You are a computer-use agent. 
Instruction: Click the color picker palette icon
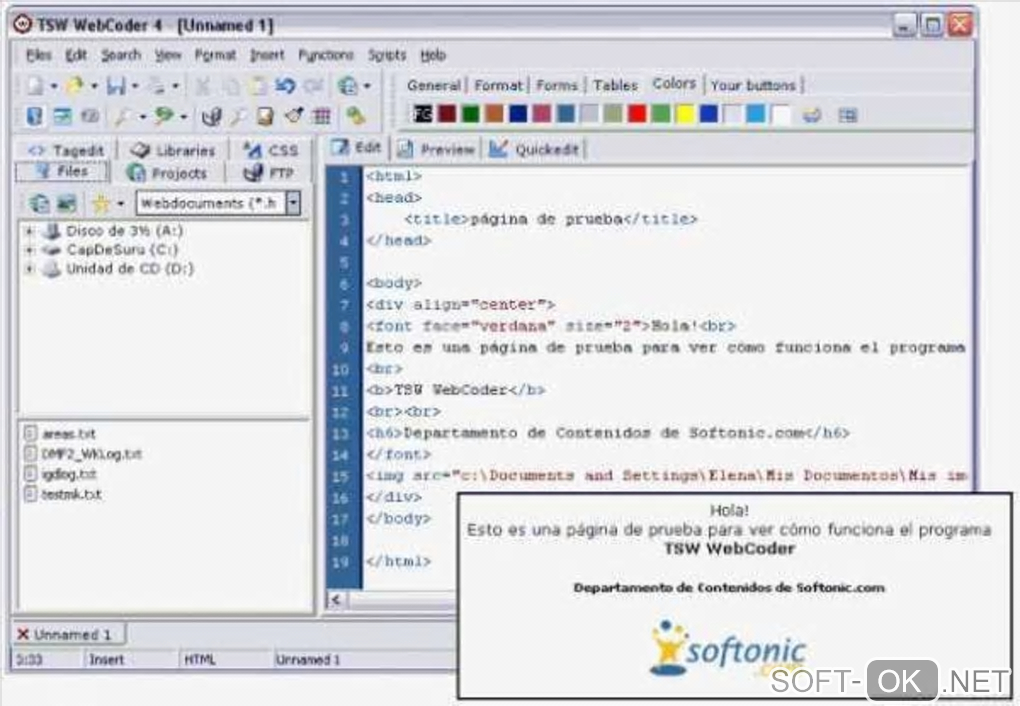811,115
